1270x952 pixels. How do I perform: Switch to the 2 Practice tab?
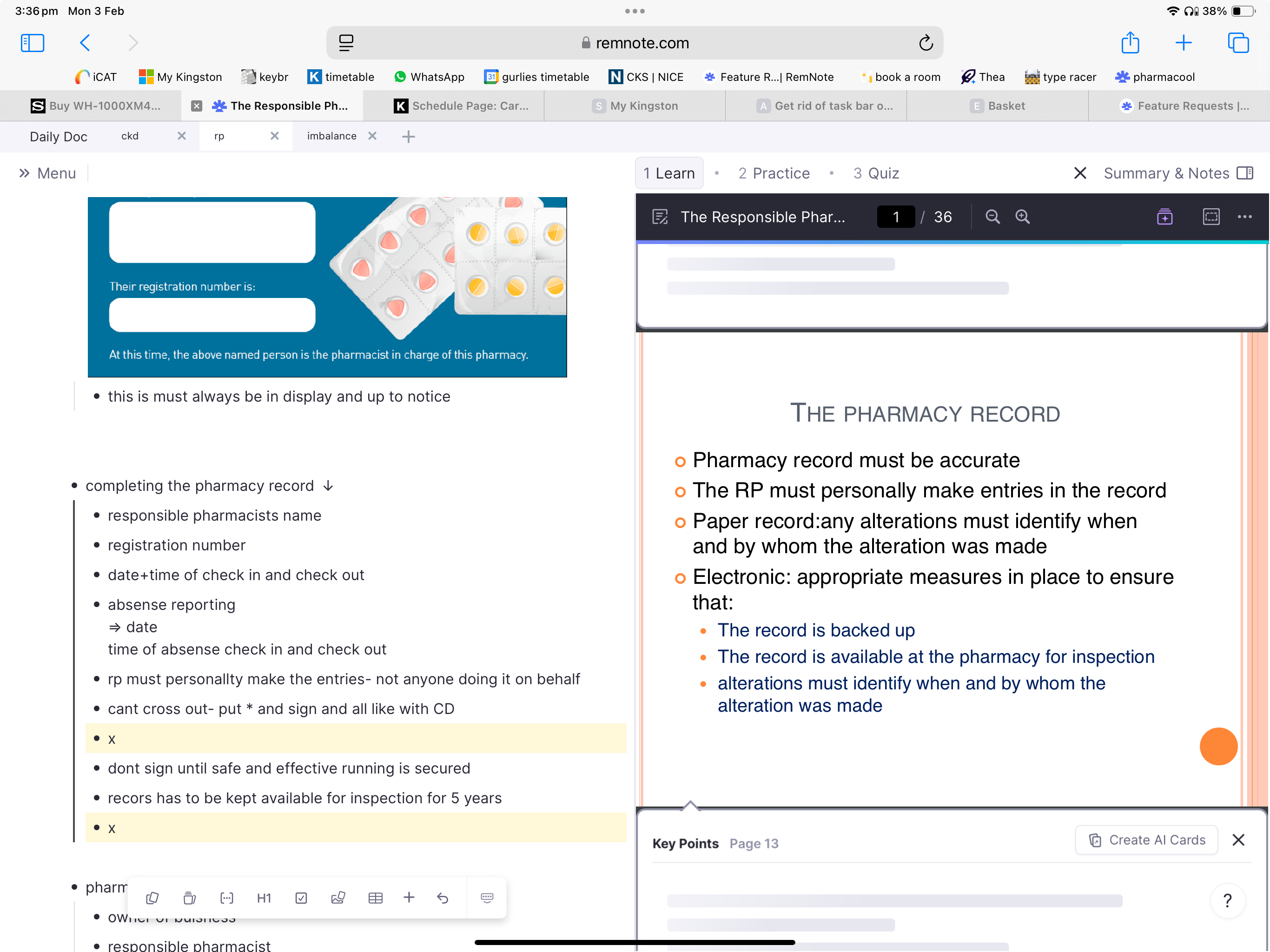click(x=774, y=173)
